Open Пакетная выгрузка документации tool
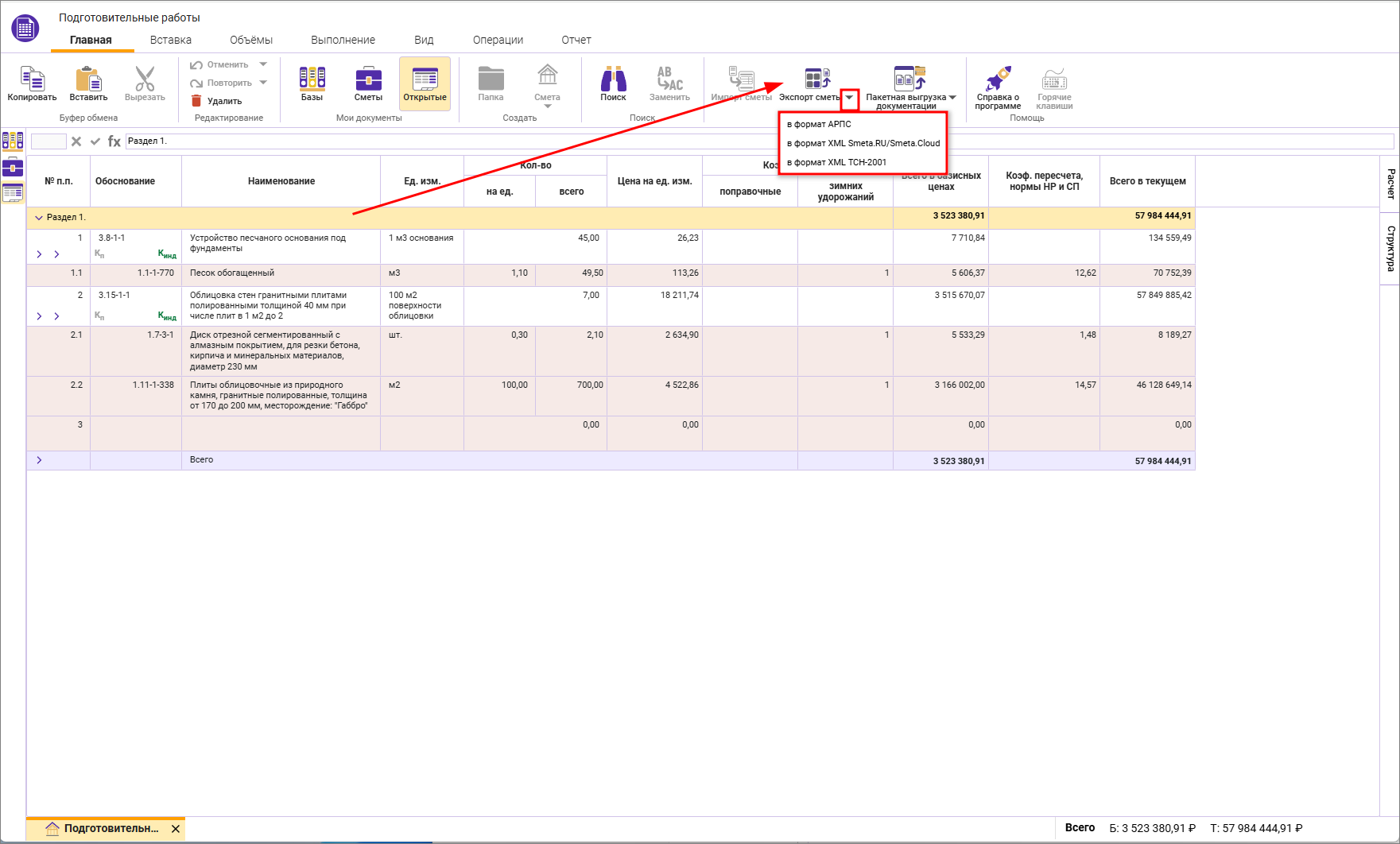This screenshot has height=844, width=1400. coord(909,79)
